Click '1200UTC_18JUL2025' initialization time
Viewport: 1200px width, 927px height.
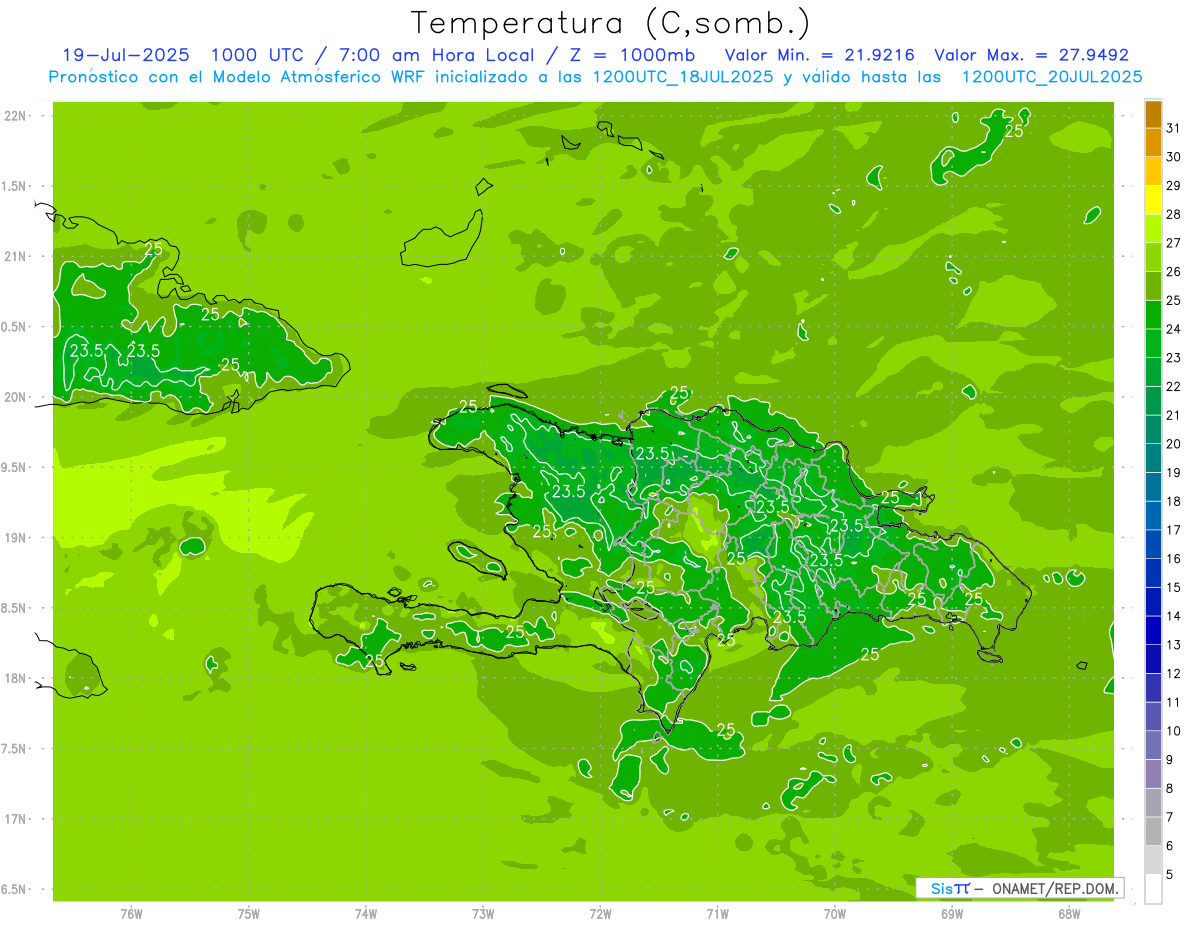coord(683,77)
